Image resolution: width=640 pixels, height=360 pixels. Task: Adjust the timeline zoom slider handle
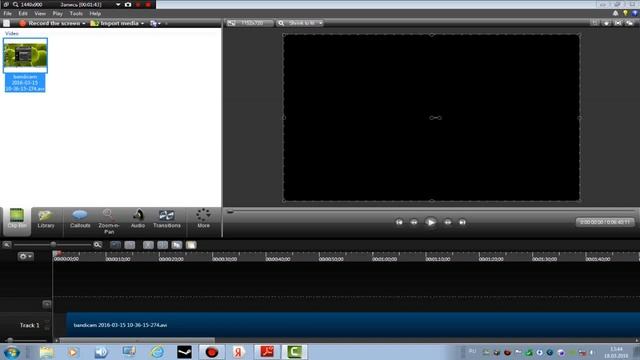[x=53, y=244]
